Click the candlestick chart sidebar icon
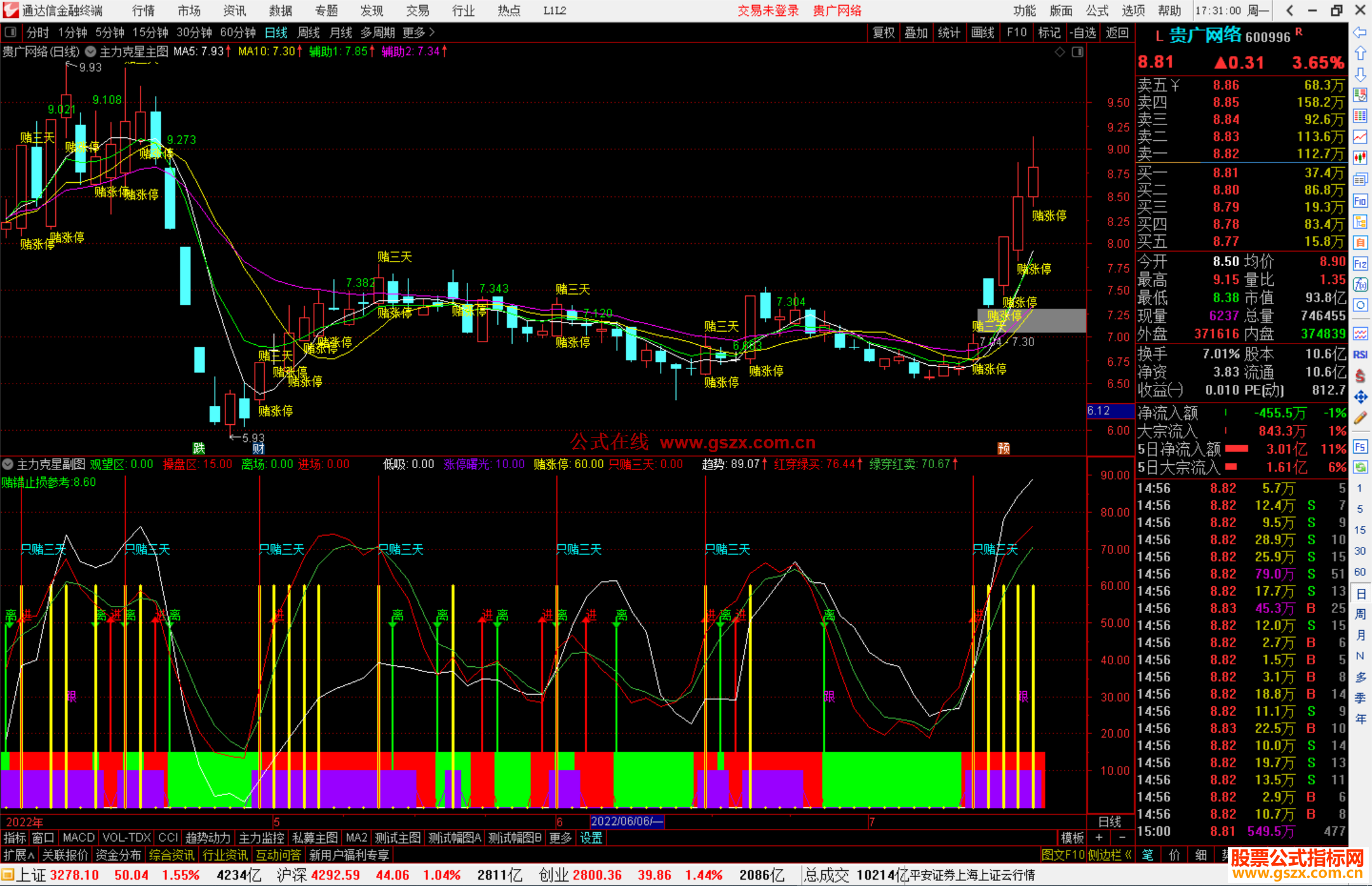 1360,158
